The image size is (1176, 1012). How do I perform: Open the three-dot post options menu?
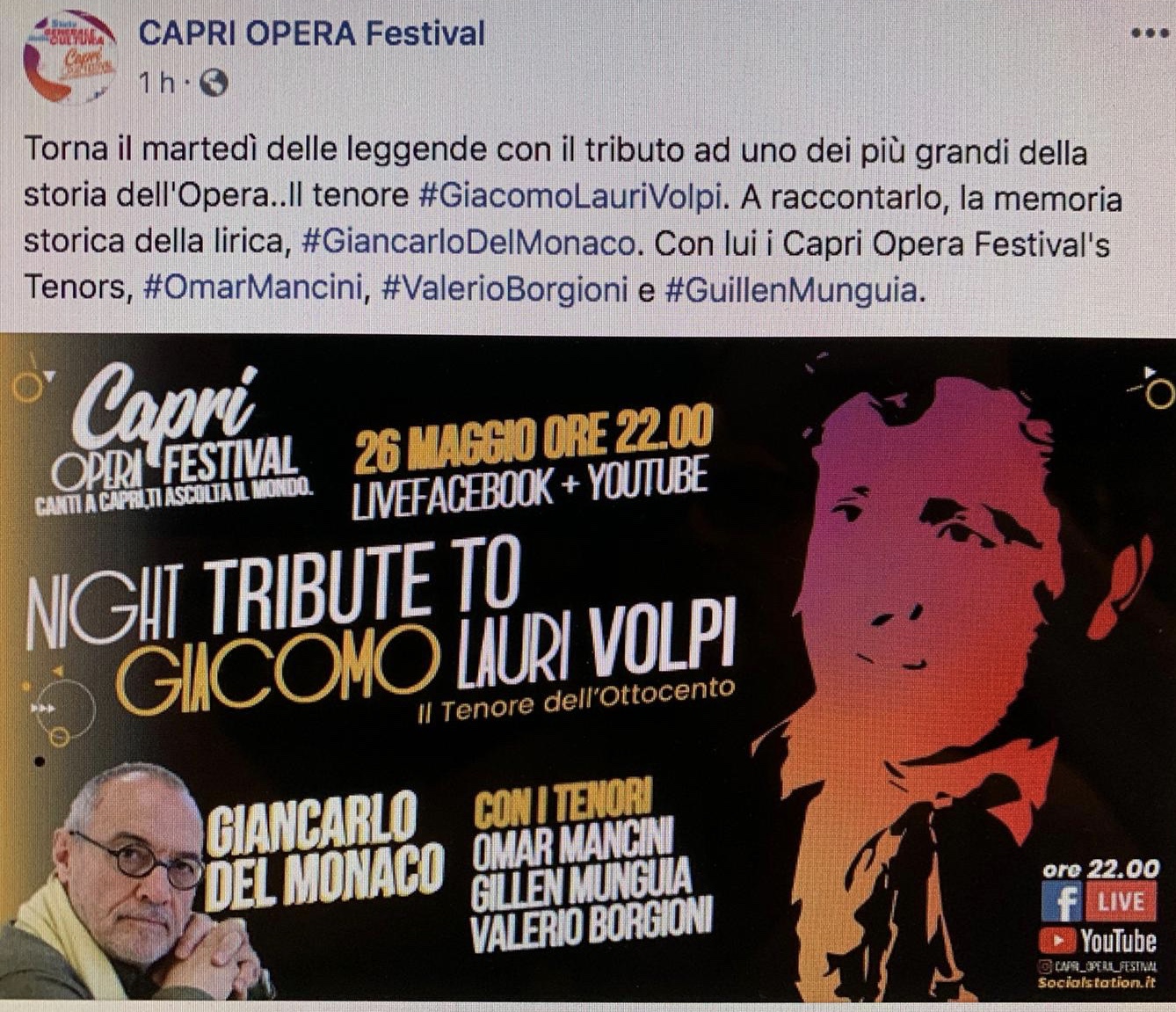(x=1149, y=34)
